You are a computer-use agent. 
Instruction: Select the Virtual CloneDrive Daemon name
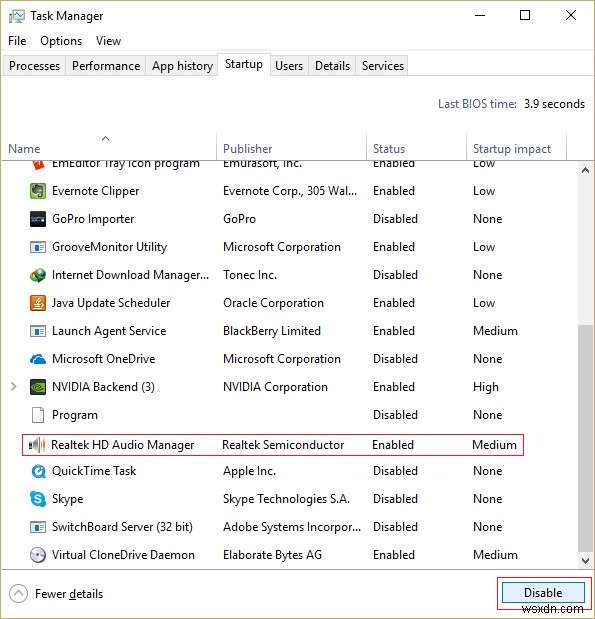click(x=123, y=555)
